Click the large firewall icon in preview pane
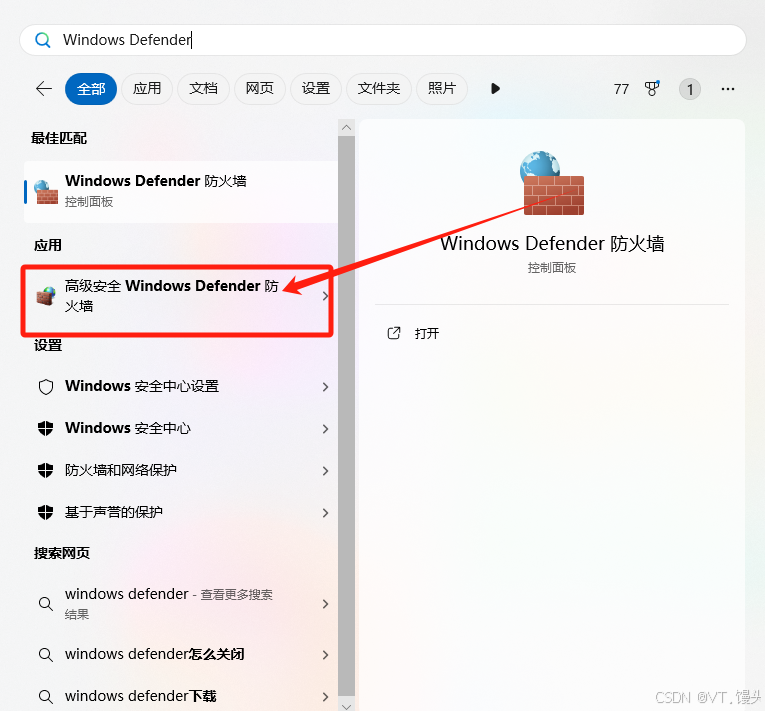Viewport: 765px width, 711px height. click(x=552, y=183)
